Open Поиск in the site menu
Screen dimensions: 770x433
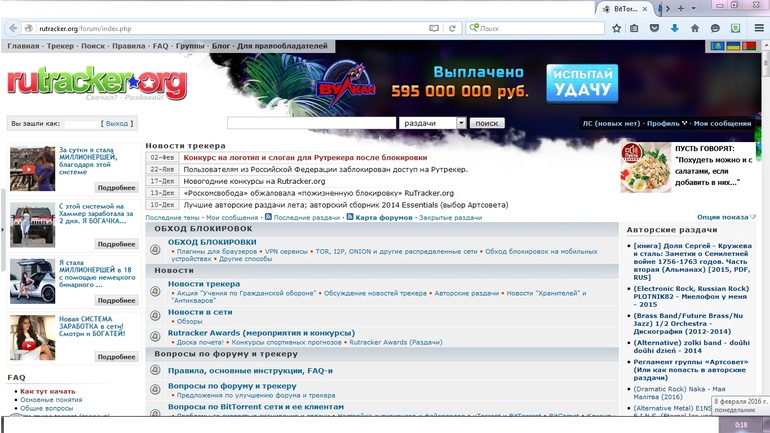click(x=93, y=46)
